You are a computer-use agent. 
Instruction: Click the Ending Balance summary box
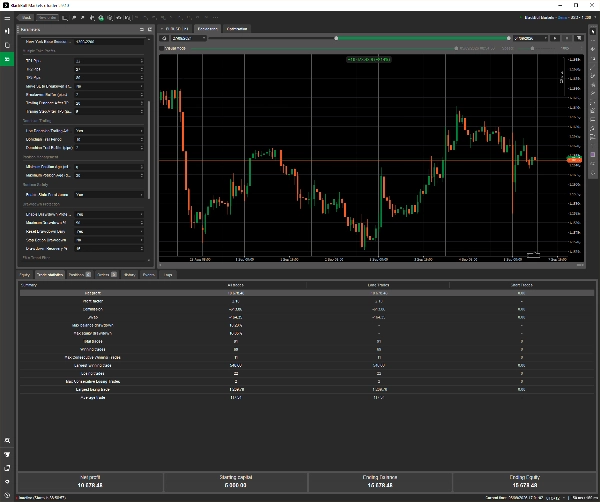tap(380, 481)
